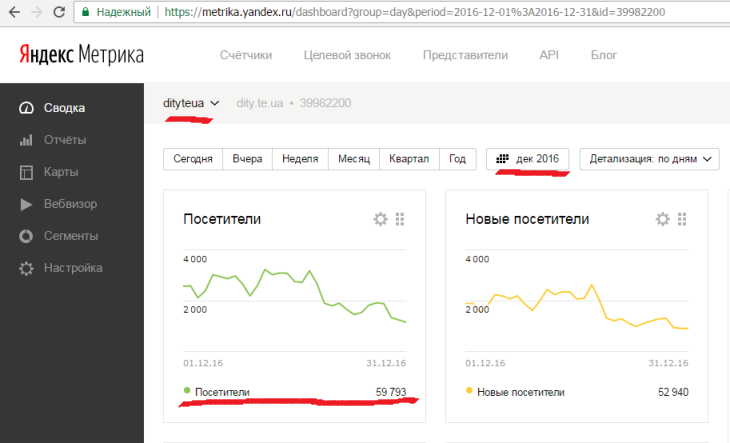
Task: Click the green Посетители legend dot
Action: [x=187, y=391]
